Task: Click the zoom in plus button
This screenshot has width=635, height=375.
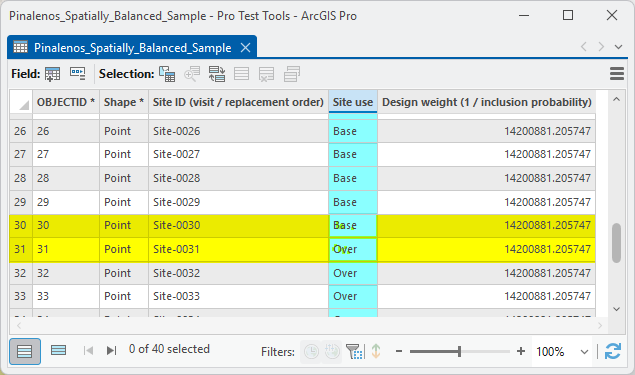Action: click(x=521, y=352)
